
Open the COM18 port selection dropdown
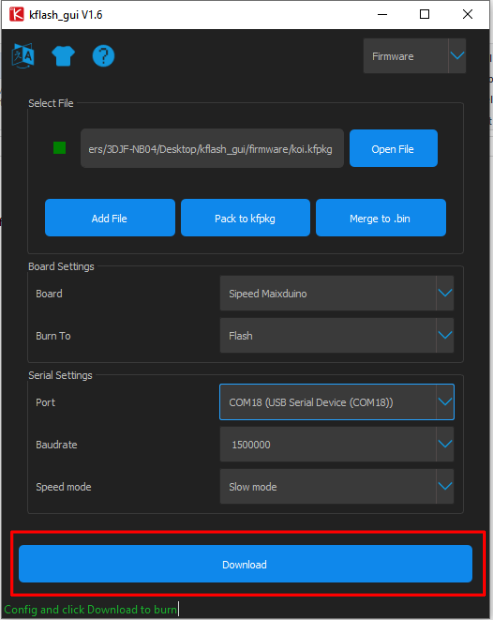337,402
